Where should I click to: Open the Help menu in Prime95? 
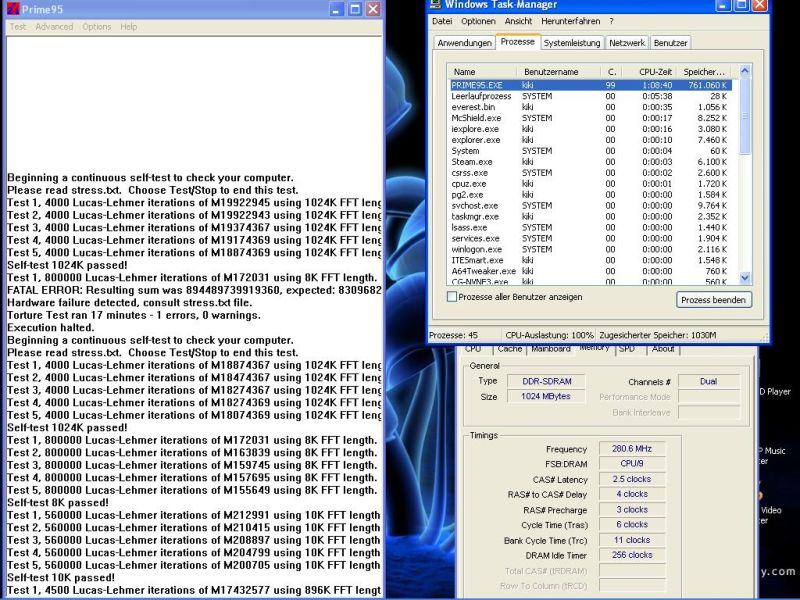[129, 27]
